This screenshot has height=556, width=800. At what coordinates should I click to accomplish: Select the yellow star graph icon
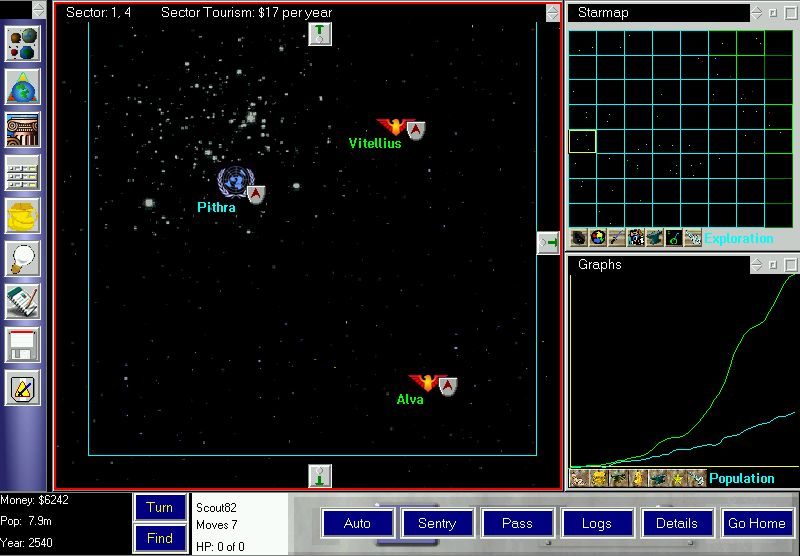pos(677,478)
